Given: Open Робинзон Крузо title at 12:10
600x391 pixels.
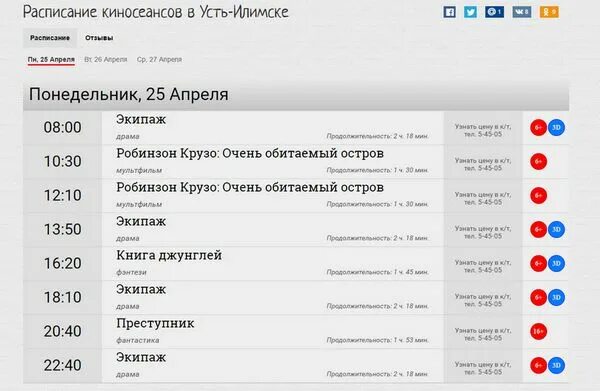Looking at the screenshot, I should point(250,187).
